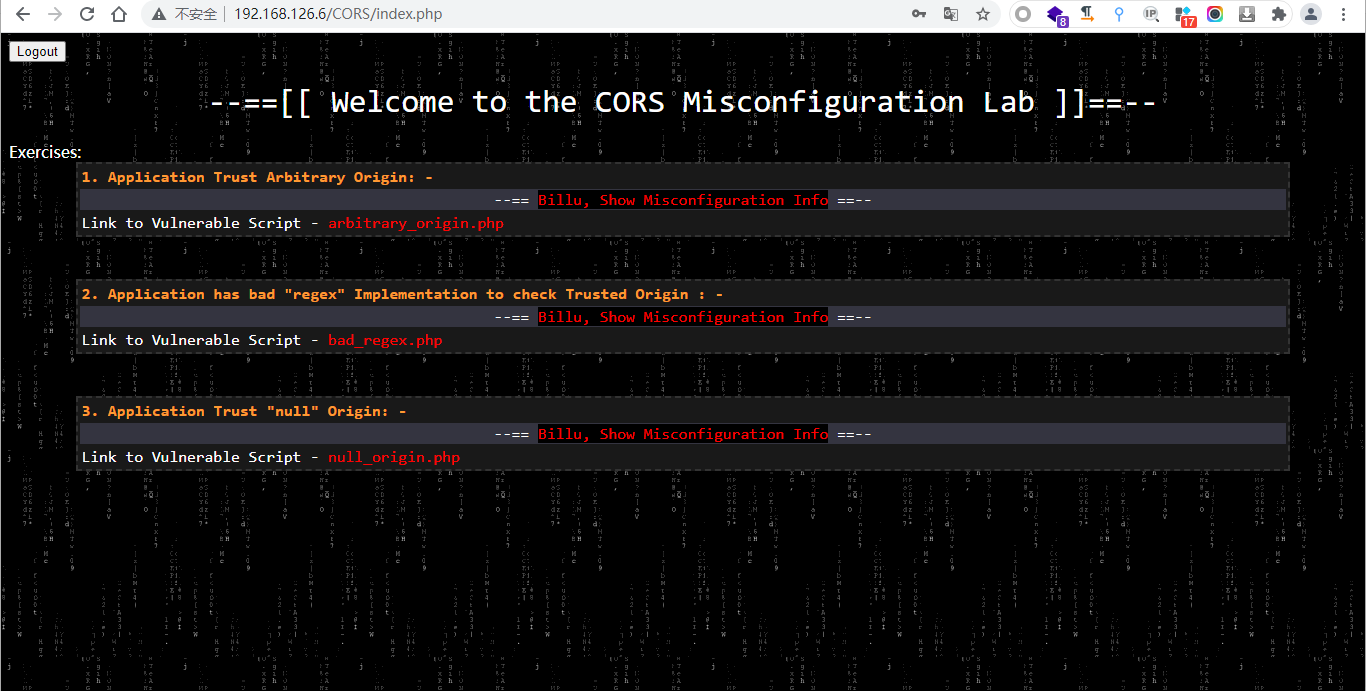Image resolution: width=1366 pixels, height=691 pixels.
Task: Reload the current page
Action: click(87, 14)
